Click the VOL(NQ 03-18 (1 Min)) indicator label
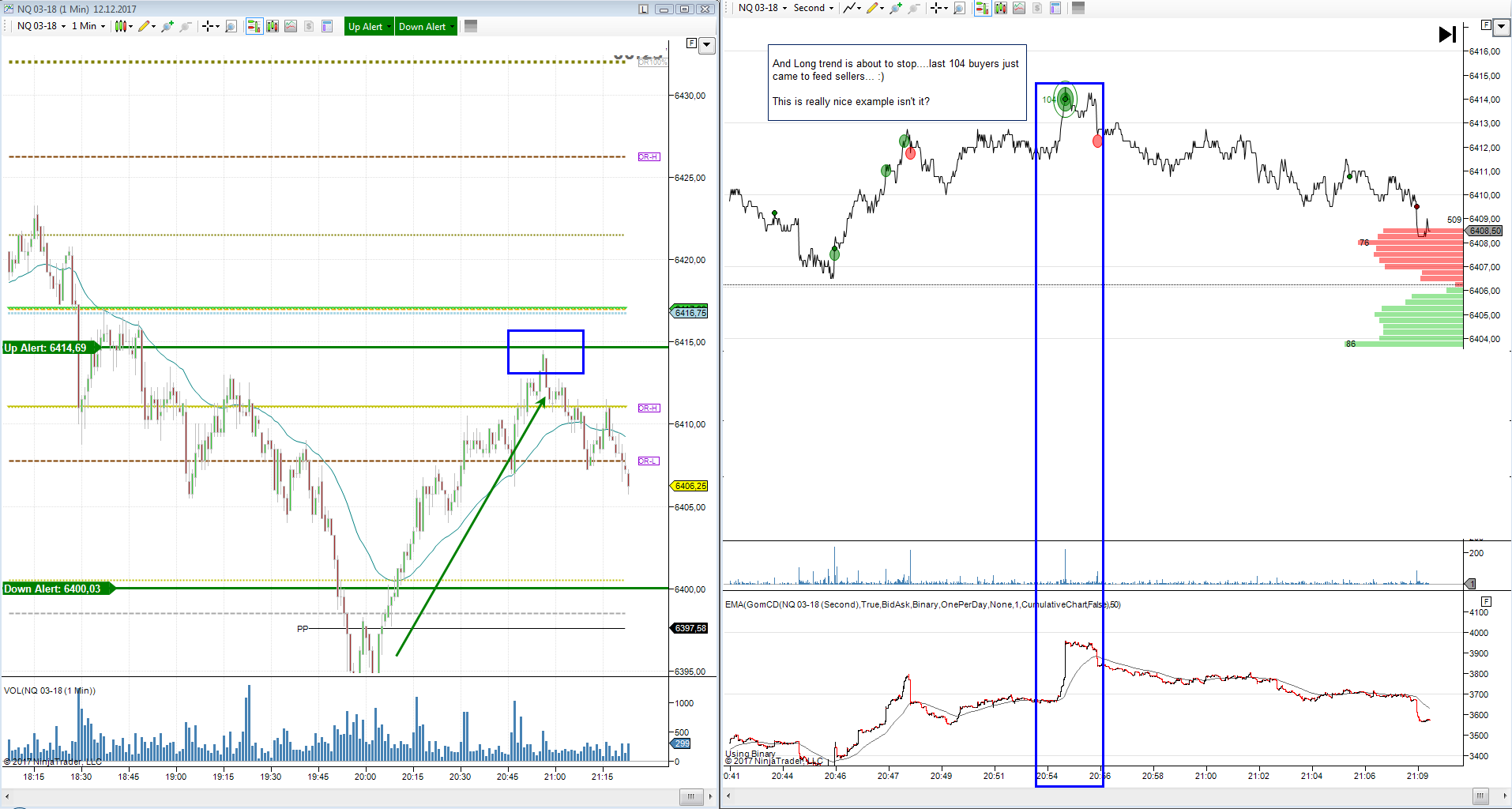This screenshot has height=809, width=1512. [x=50, y=690]
